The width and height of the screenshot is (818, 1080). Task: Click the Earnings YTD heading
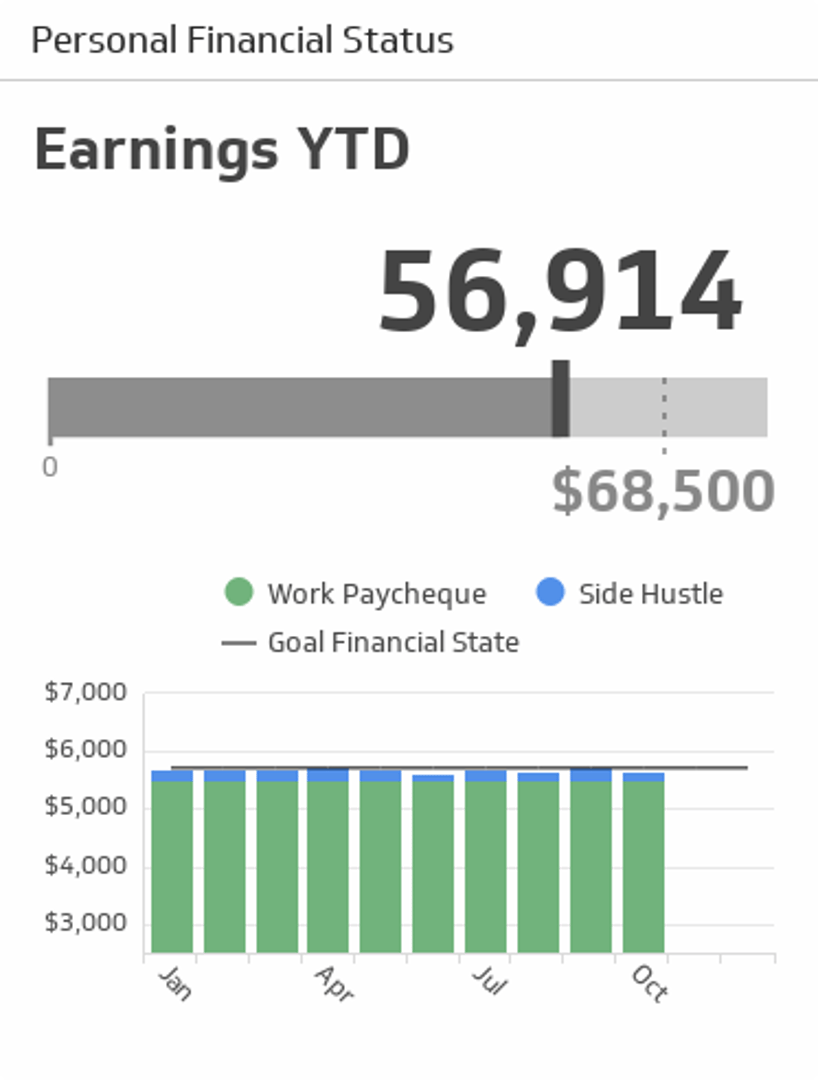[x=222, y=151]
